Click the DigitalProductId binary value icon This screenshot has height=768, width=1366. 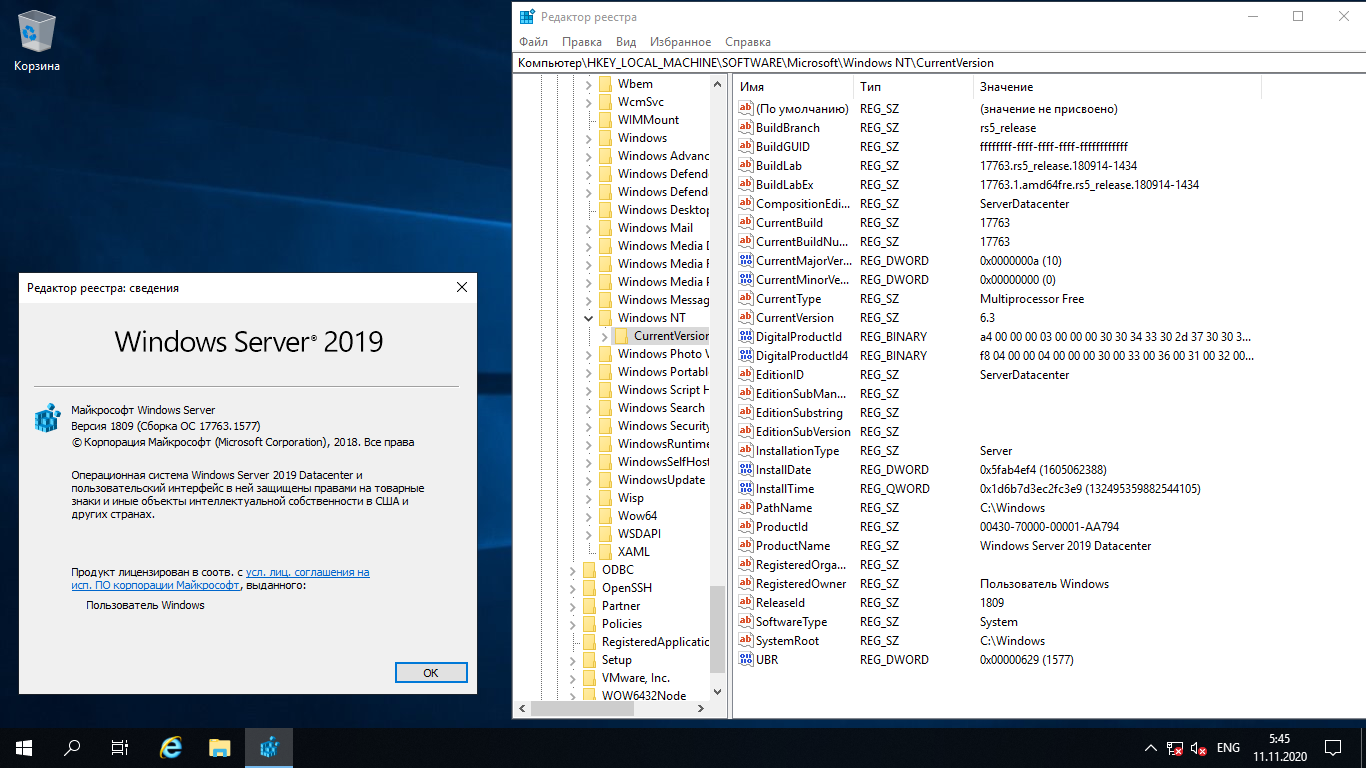(x=745, y=337)
